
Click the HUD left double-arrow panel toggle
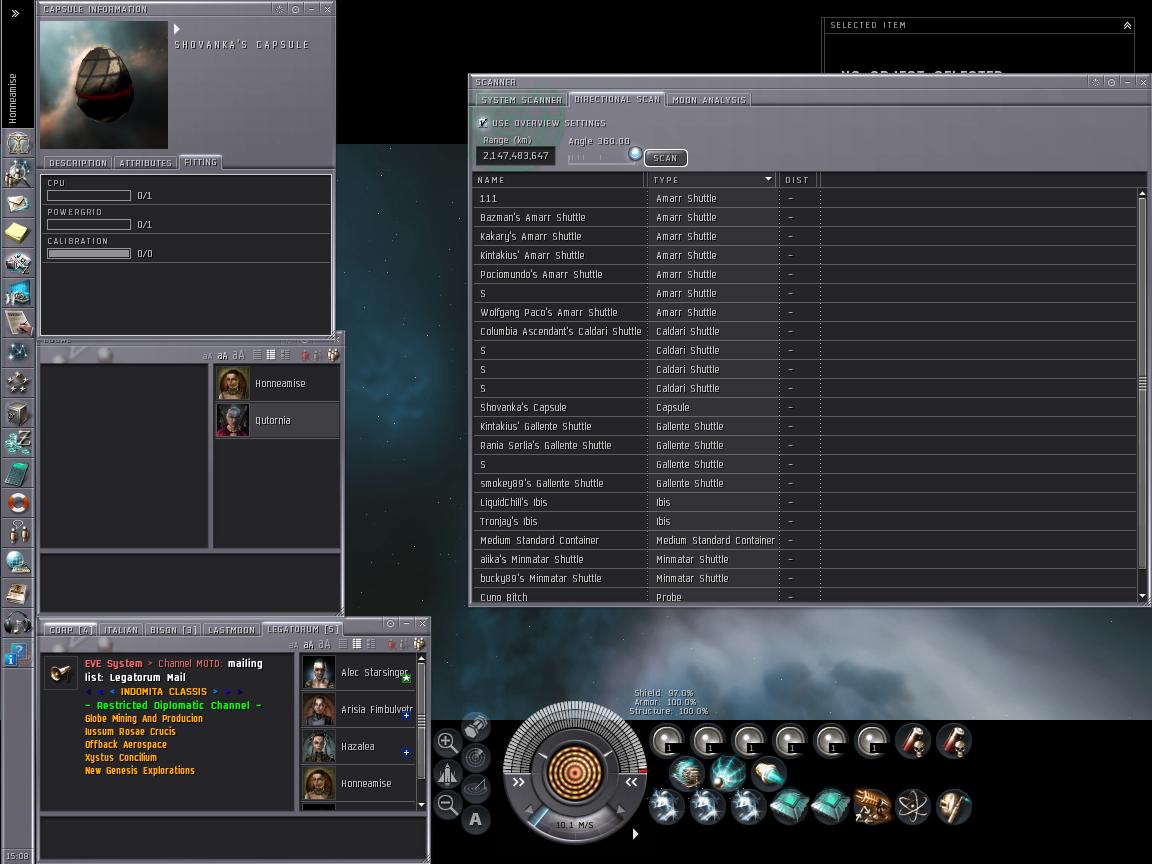[519, 782]
